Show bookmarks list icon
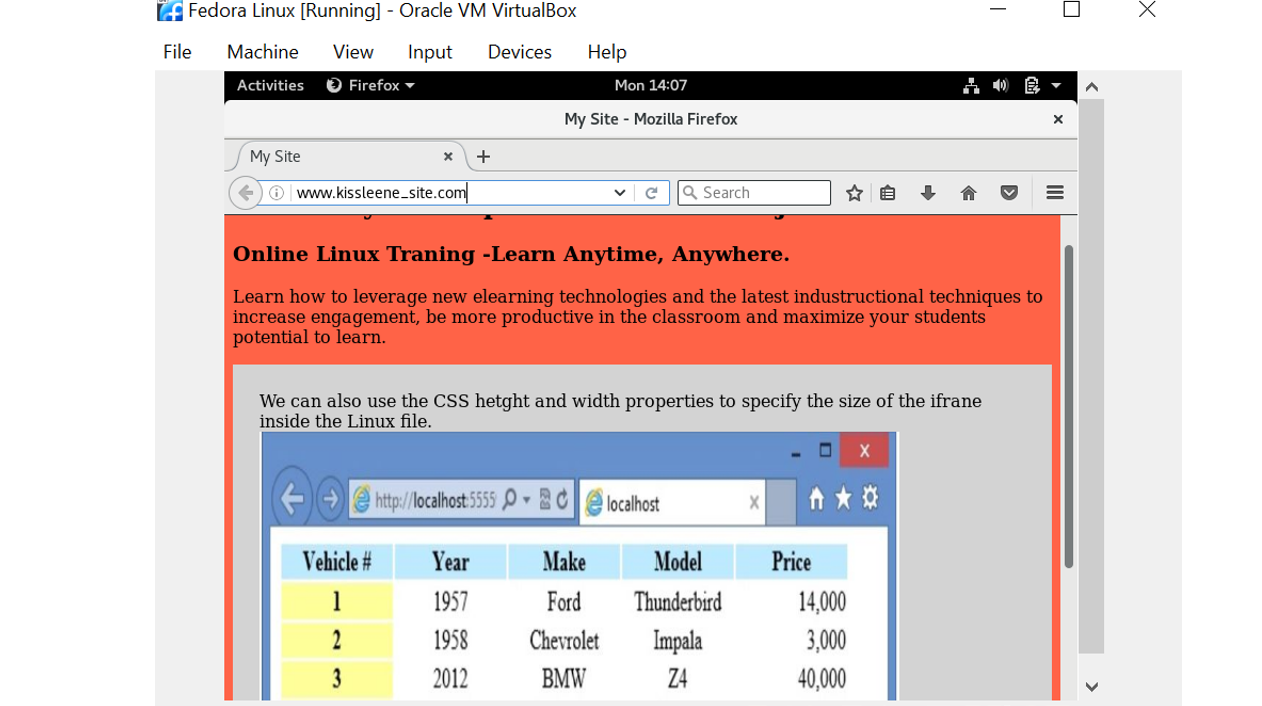This screenshot has width=1262, height=706. coord(888,193)
